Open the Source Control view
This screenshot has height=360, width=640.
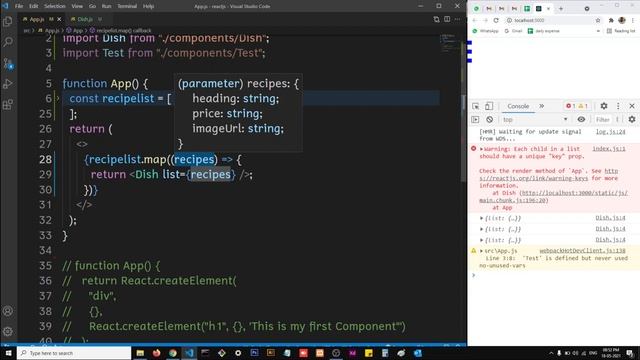[8, 63]
